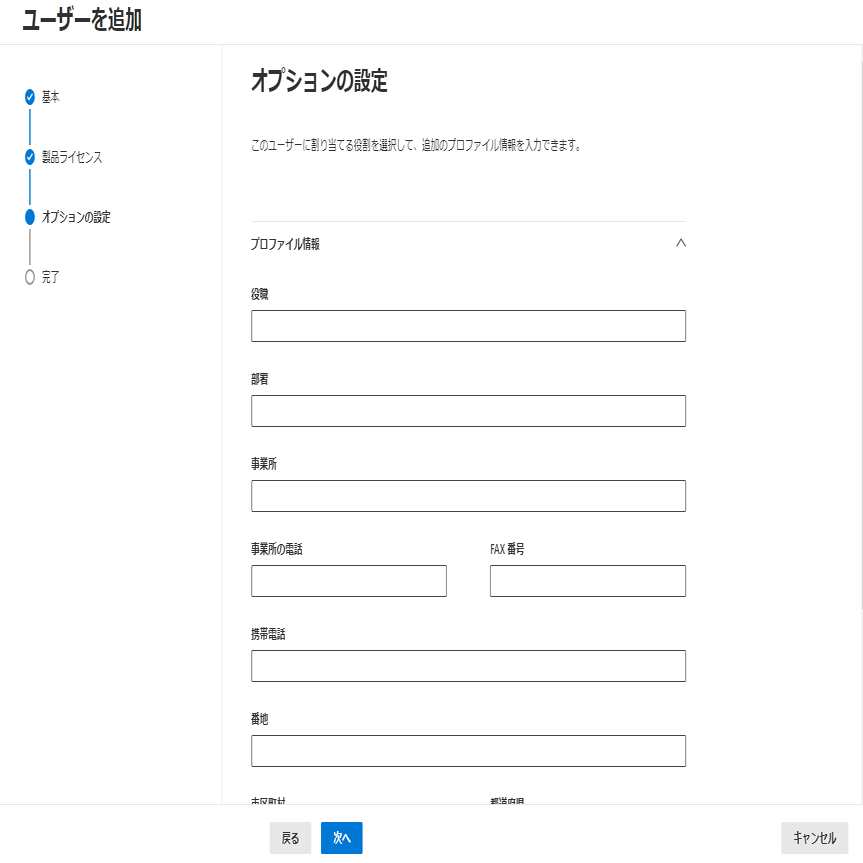Select the FAX 番号 input field
This screenshot has height=863, width=863.
588,580
